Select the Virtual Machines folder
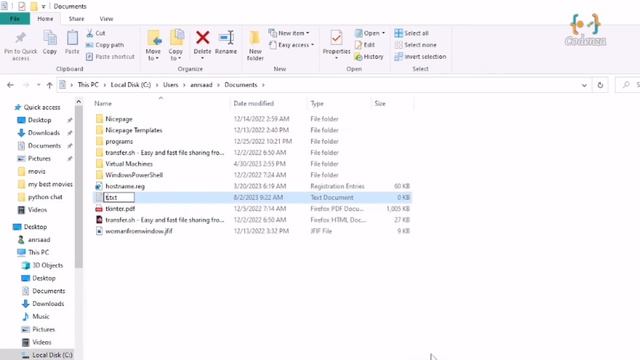640x360 pixels. tap(129, 164)
